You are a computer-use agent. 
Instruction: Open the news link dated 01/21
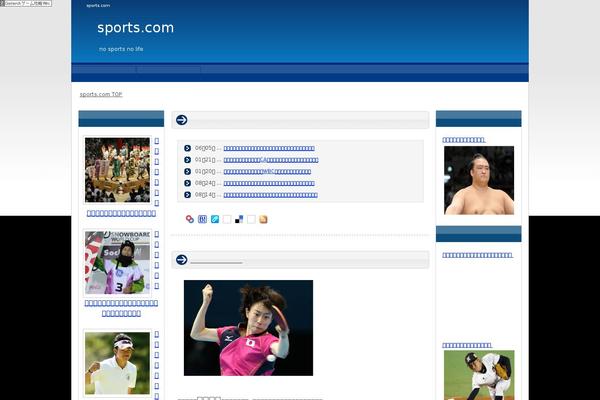(x=271, y=160)
